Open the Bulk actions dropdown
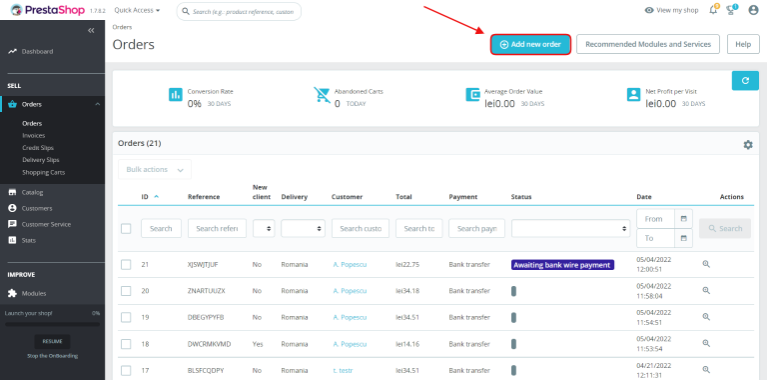This screenshot has height=380, width=767. (155, 170)
